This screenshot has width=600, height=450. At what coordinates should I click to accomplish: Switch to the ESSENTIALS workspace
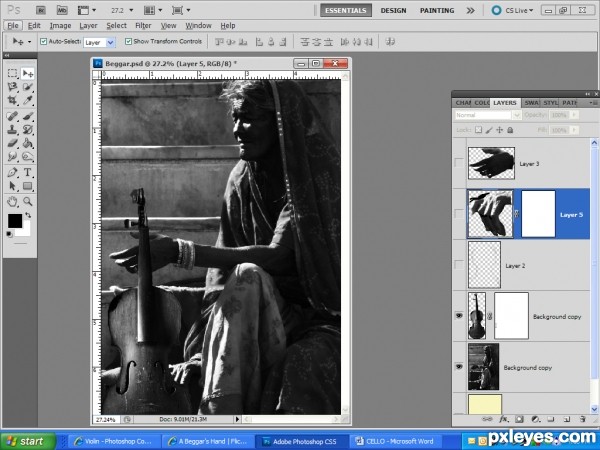(346, 11)
